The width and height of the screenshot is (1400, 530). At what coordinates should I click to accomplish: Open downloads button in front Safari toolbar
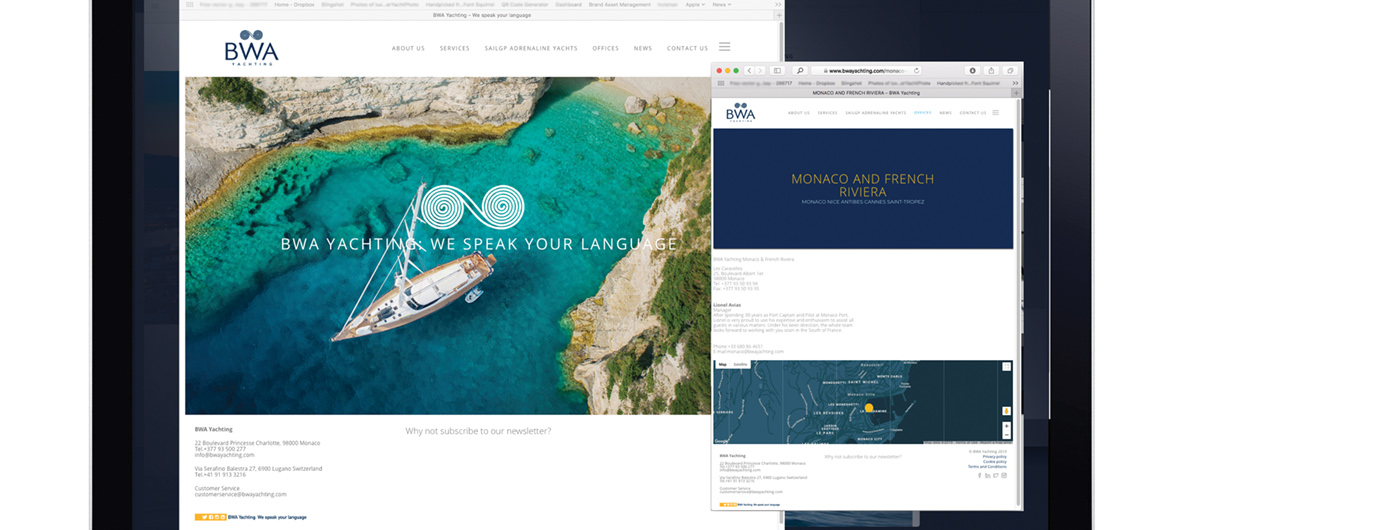[x=972, y=71]
